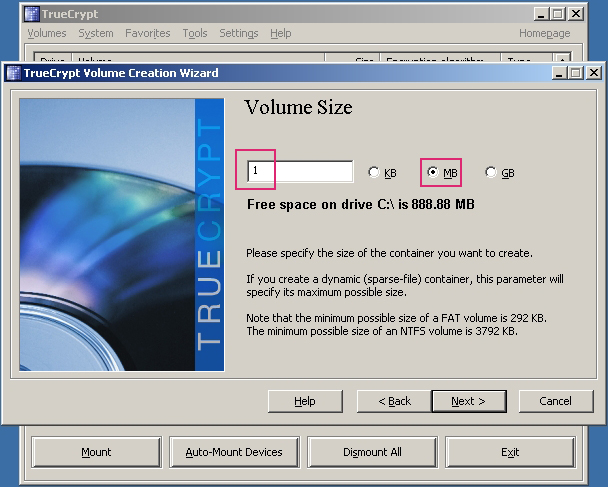The width and height of the screenshot is (608, 487).
Task: Maximize the TrueCrypt main window
Action: pyautogui.click(x=558, y=14)
